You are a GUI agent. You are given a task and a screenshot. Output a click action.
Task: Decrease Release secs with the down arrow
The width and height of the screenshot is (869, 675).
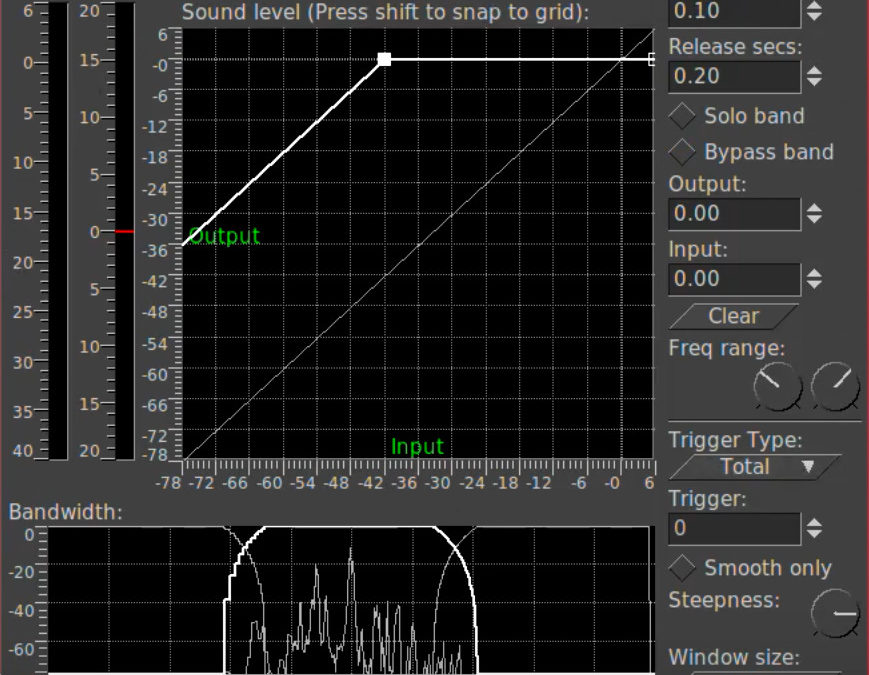coord(815,82)
